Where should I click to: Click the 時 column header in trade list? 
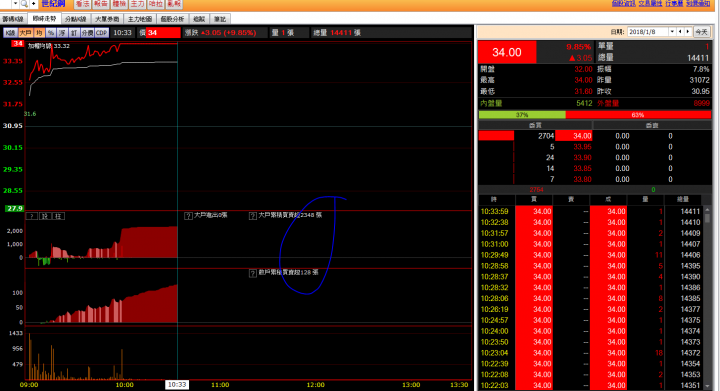494,199
